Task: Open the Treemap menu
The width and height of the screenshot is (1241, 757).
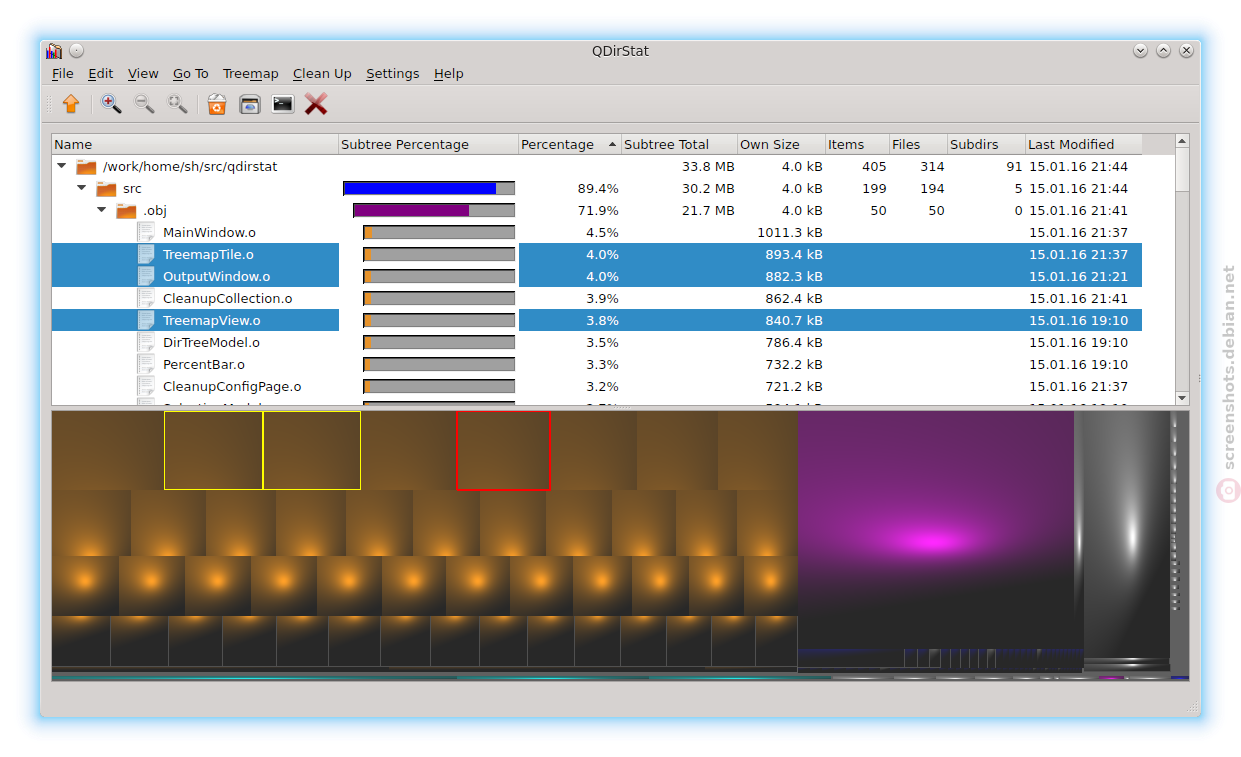Action: (x=251, y=74)
